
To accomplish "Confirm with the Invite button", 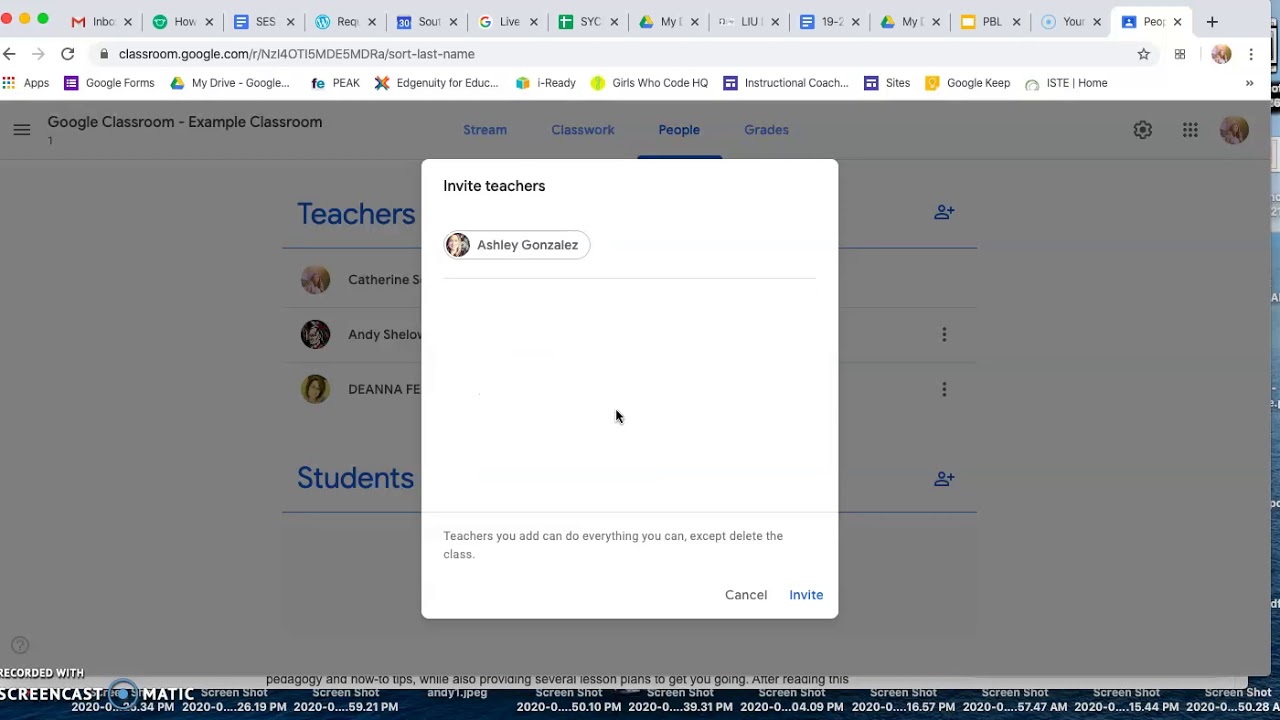I will tap(806, 595).
